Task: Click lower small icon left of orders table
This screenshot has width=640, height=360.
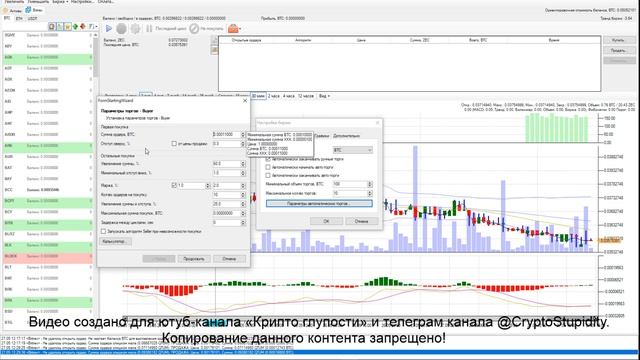Action: click(214, 50)
